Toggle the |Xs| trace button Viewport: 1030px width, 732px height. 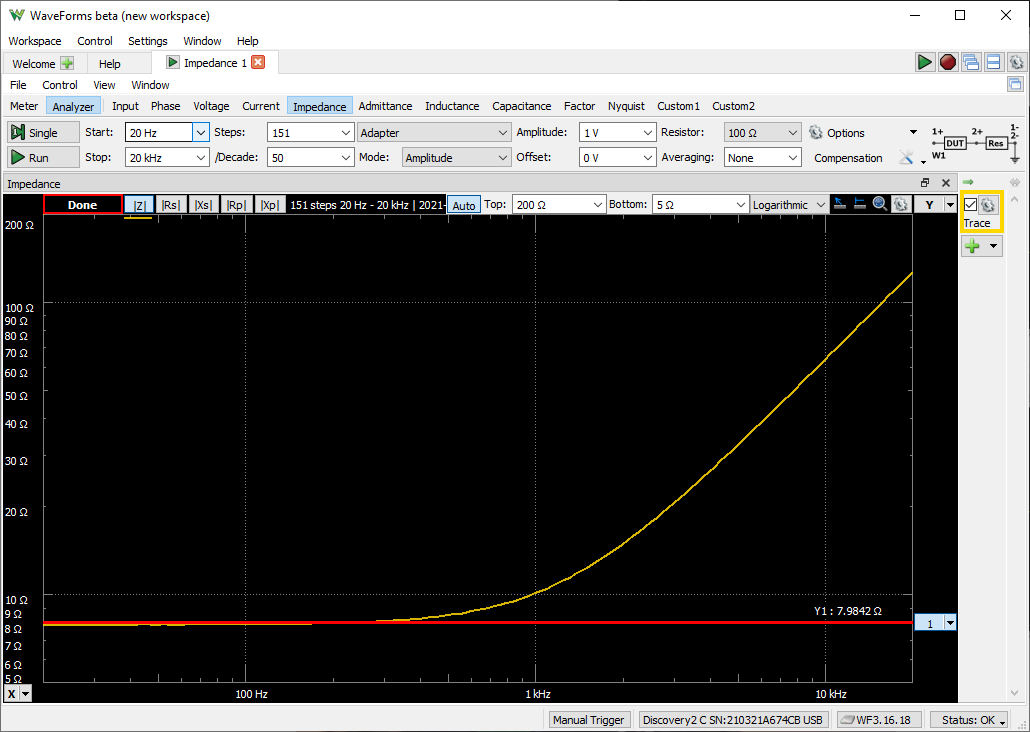pos(203,205)
